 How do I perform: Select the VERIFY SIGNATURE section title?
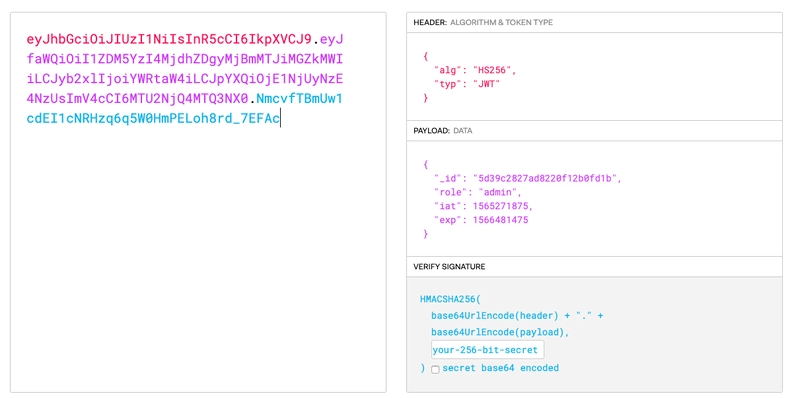(449, 266)
